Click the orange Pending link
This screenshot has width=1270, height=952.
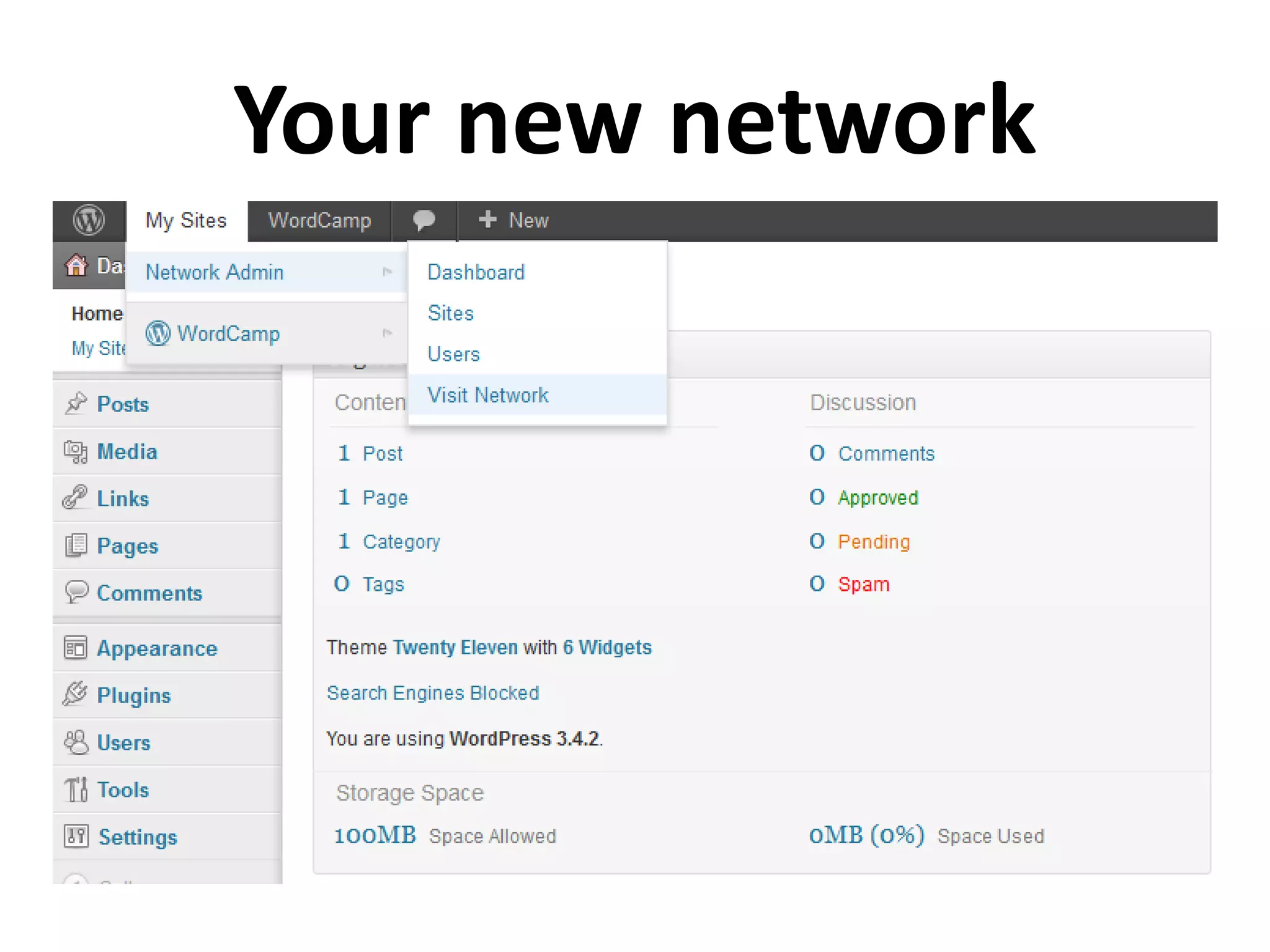[874, 542]
